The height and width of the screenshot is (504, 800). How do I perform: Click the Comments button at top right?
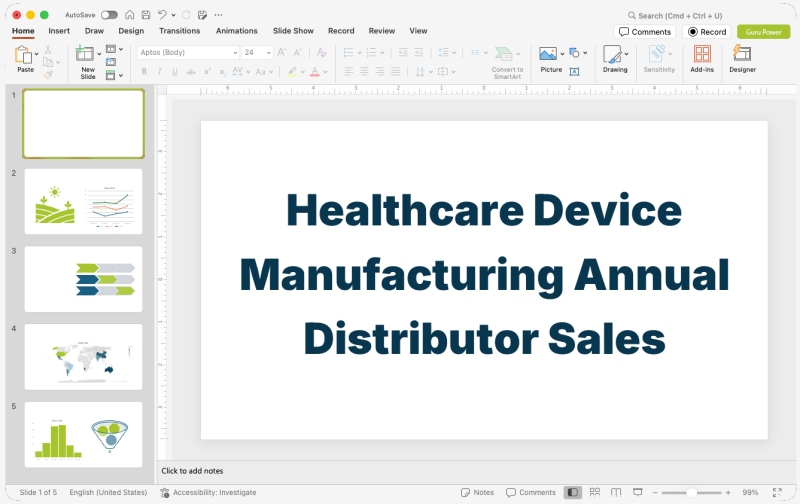pos(644,32)
